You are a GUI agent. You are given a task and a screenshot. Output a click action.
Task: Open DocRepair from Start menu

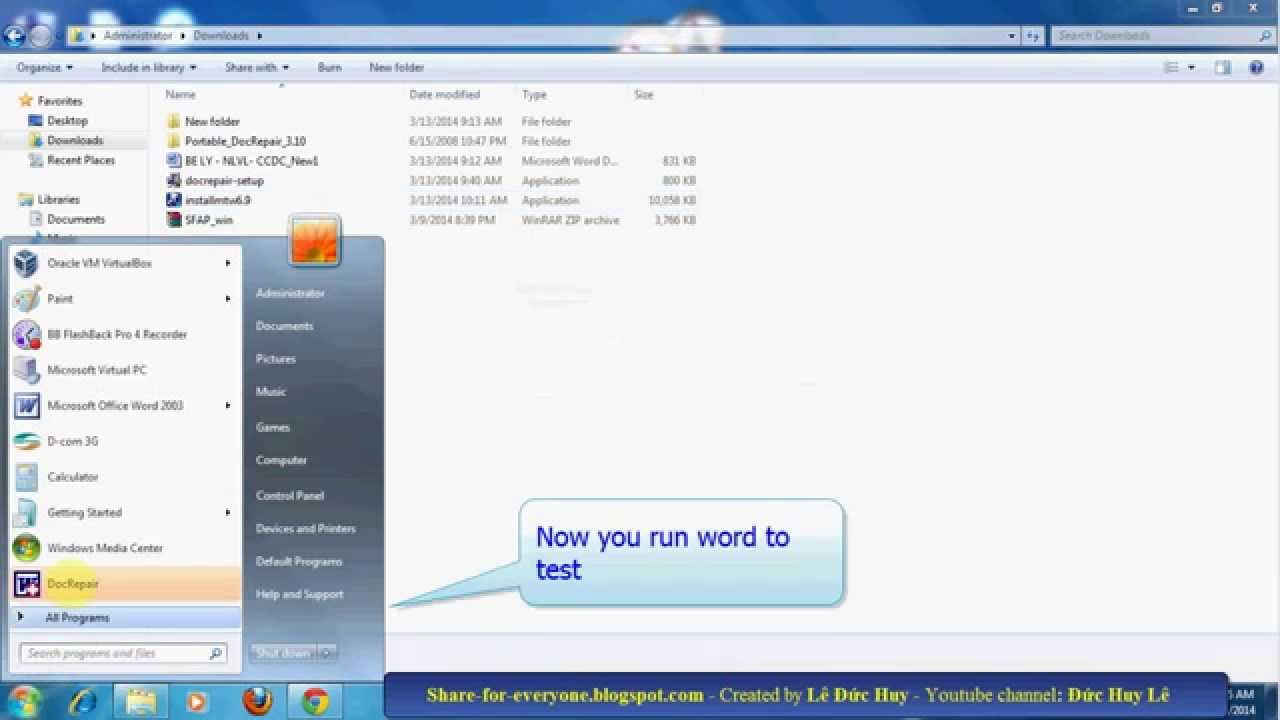(x=125, y=584)
